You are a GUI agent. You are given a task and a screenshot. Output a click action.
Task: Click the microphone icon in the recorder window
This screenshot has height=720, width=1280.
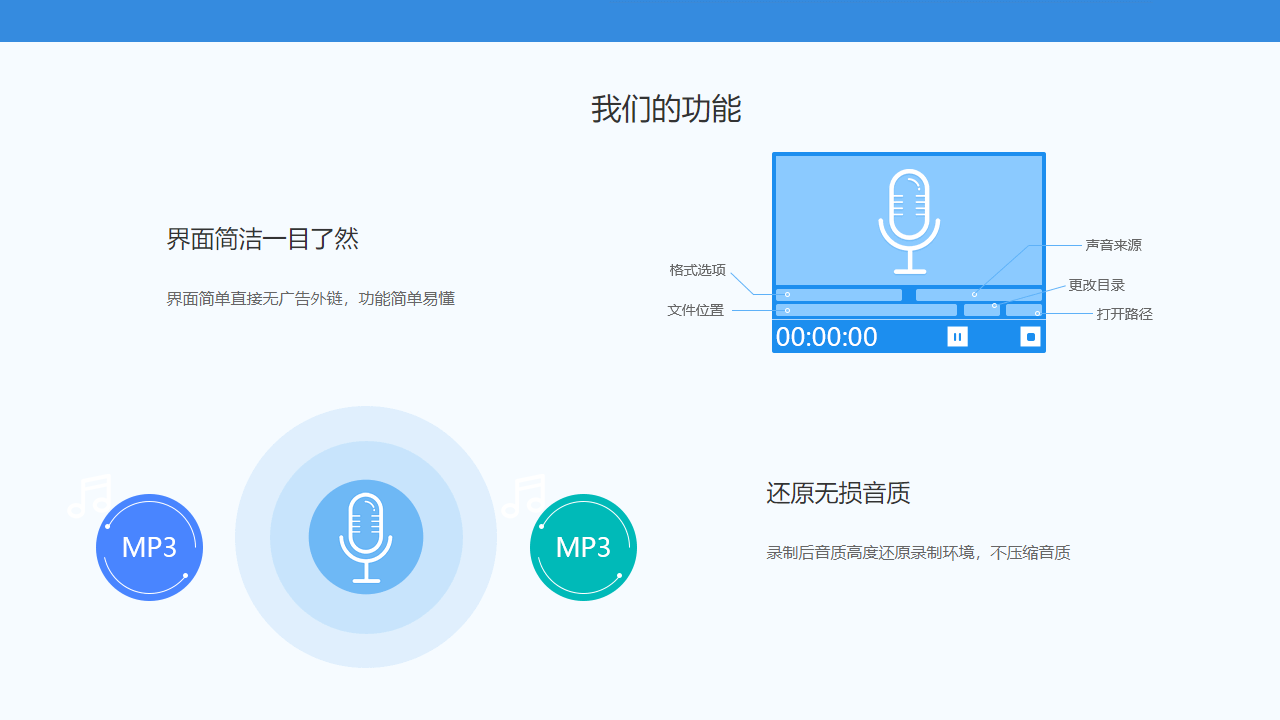click(x=909, y=220)
